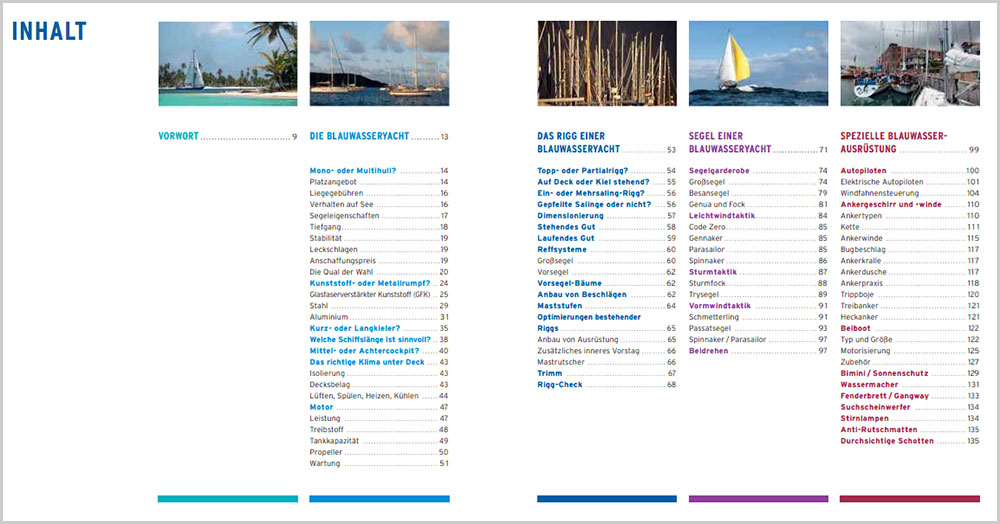This screenshot has height=524, width=1000.
Task: Click the yellow-sail sailboat photo
Action: (759, 63)
